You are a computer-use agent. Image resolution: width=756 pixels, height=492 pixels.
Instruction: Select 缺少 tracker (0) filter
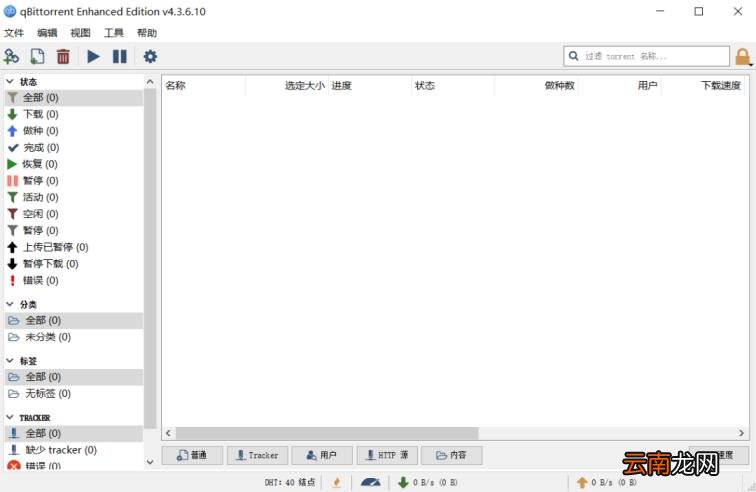[x=74, y=450]
